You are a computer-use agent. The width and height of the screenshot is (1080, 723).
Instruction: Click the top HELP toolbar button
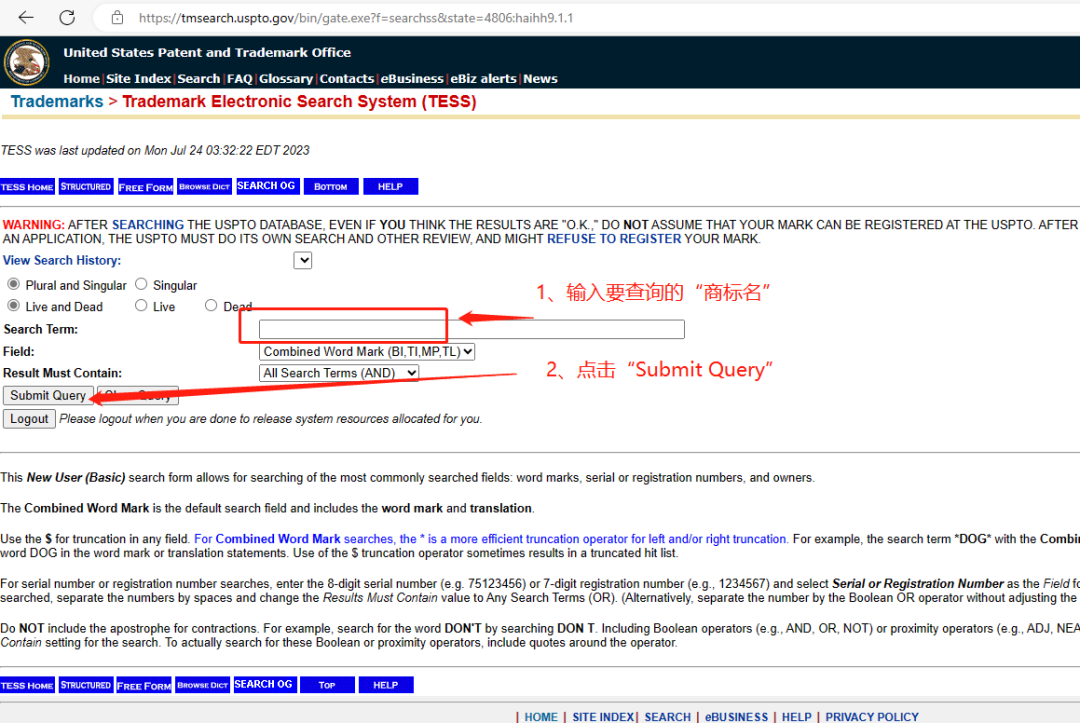[x=390, y=187]
